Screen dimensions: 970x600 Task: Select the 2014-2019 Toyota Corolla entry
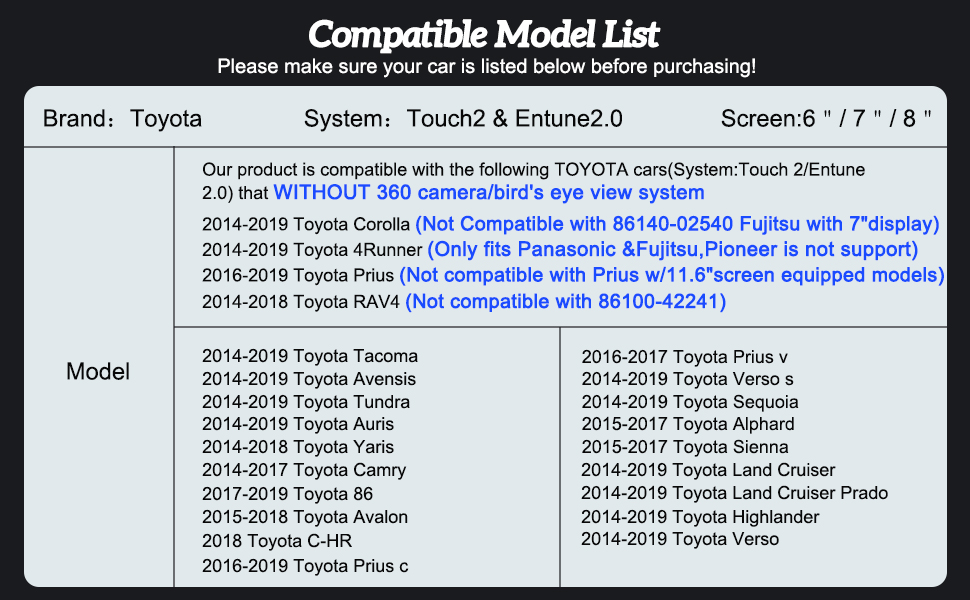pos(306,224)
